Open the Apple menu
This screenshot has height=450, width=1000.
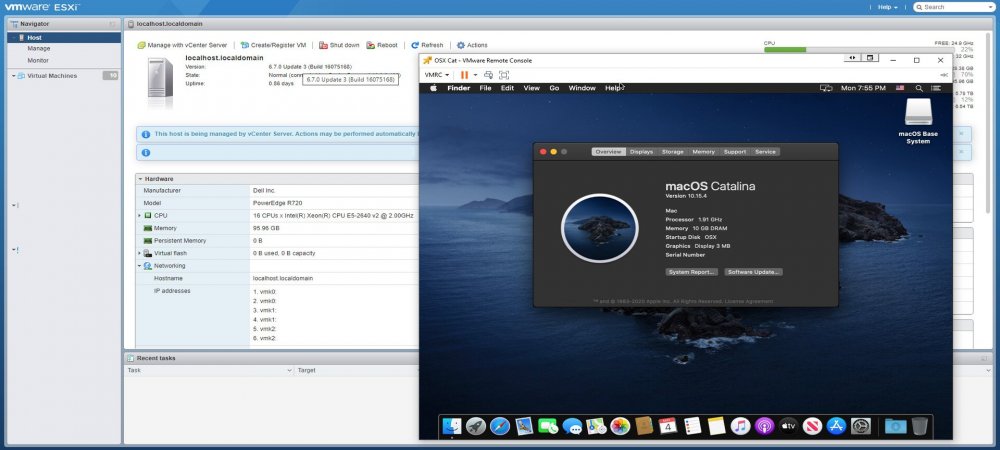click(x=434, y=88)
